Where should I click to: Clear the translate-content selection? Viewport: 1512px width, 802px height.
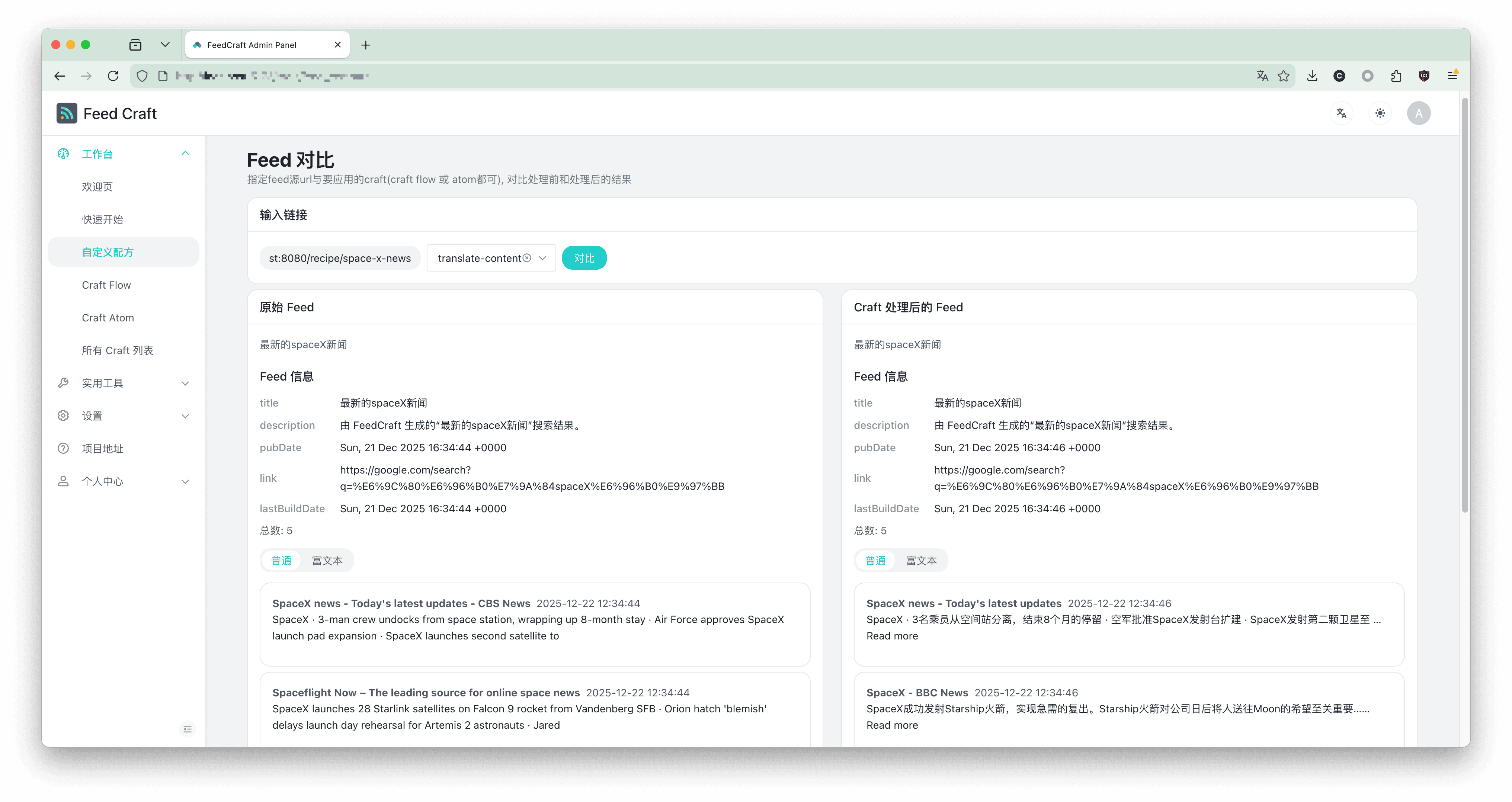click(x=527, y=258)
